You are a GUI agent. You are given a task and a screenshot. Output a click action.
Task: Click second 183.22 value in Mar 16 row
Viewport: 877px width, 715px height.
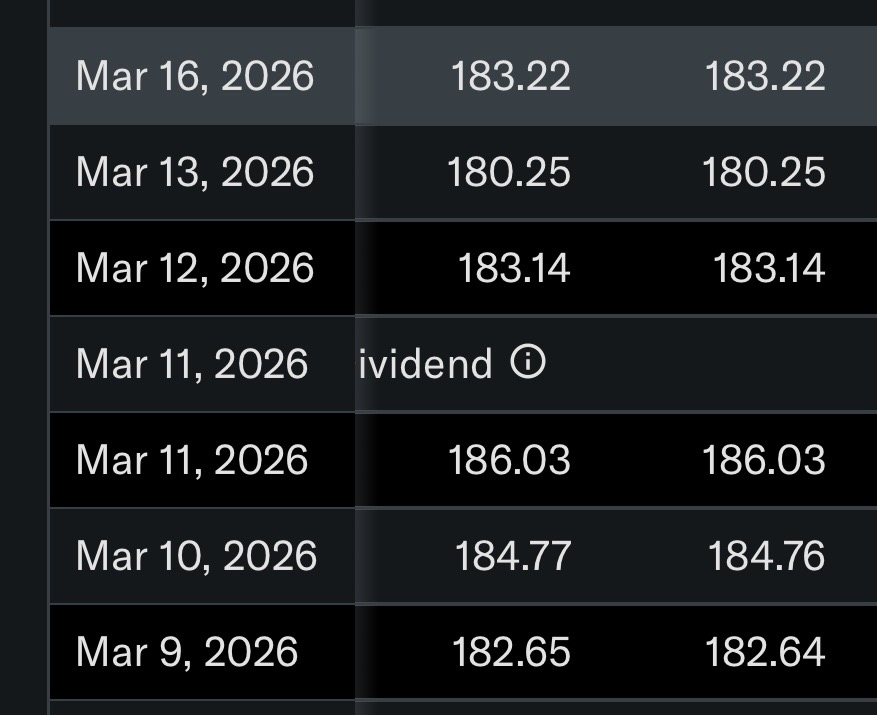pos(765,77)
